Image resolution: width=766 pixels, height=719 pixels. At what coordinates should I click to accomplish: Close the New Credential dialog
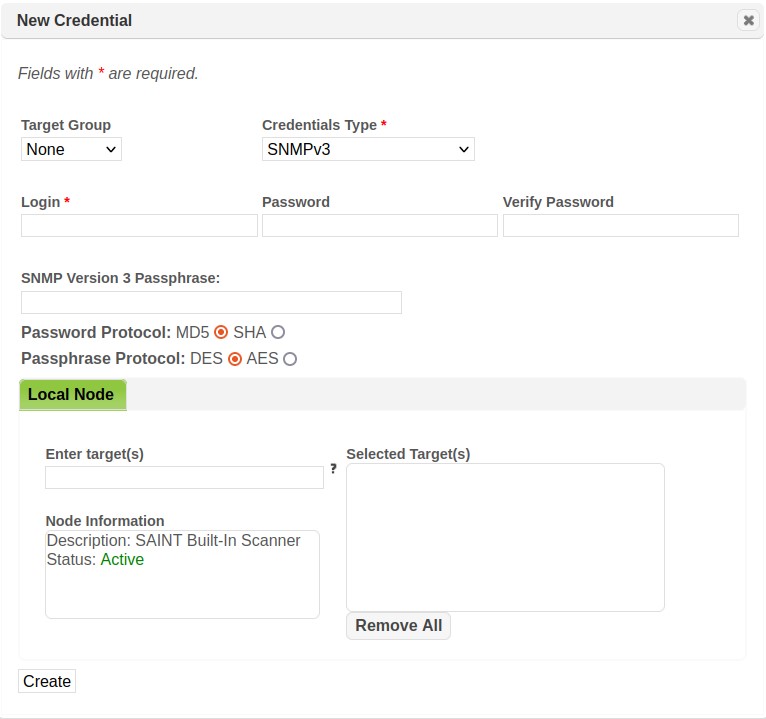tap(748, 20)
